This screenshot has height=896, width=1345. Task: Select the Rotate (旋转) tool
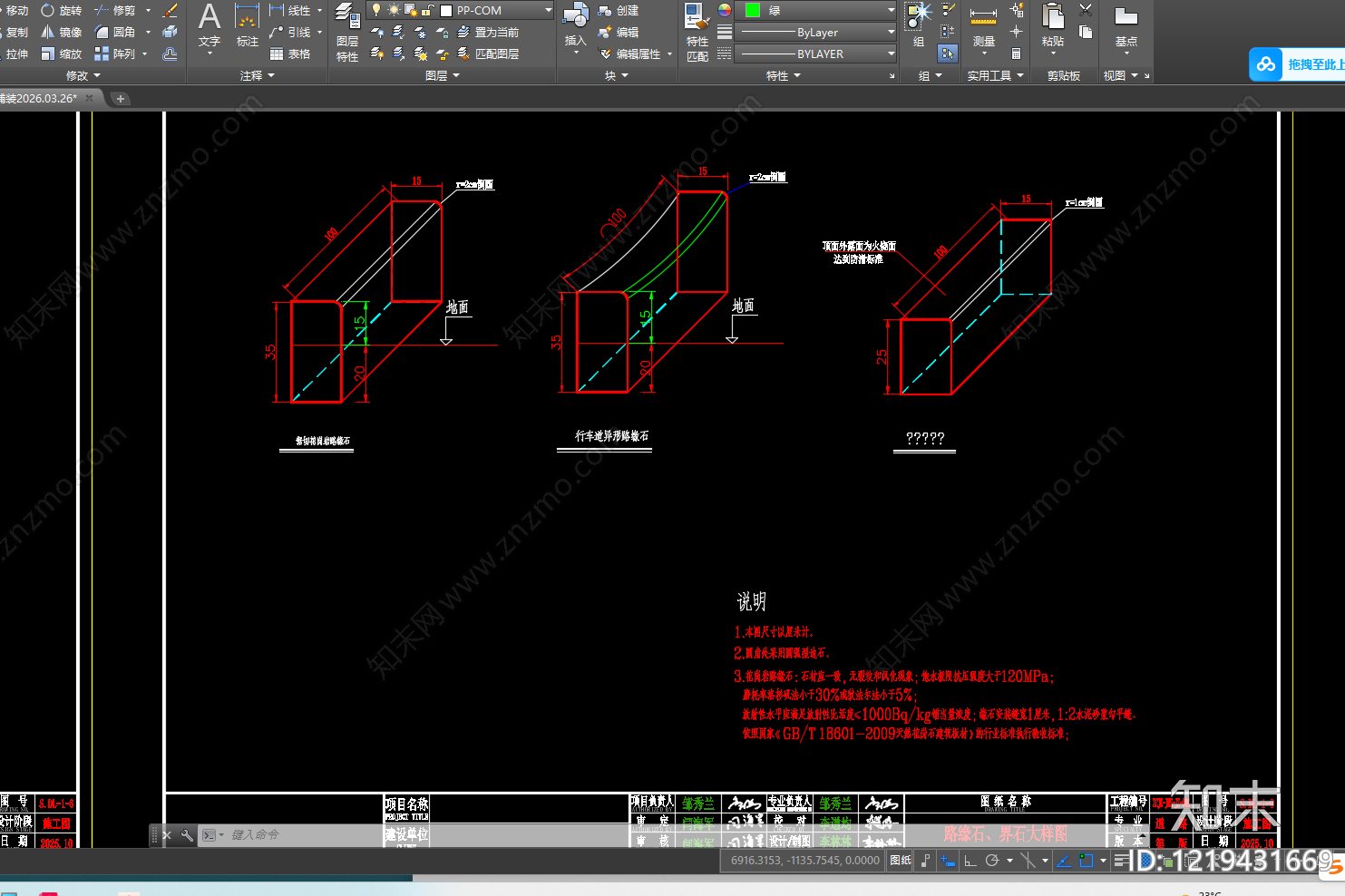pyautogui.click(x=62, y=11)
